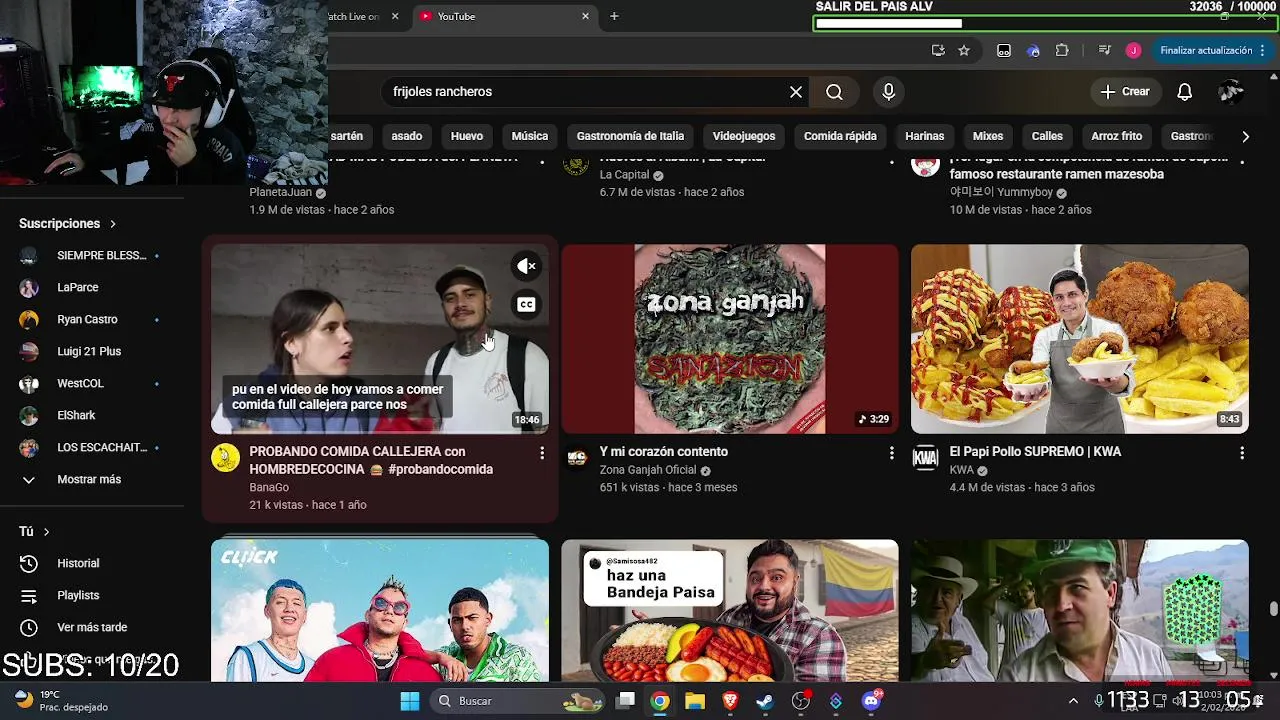Viewport: 1280px width, 720px height.
Task: Start voice search with microphone icon
Action: 888,92
